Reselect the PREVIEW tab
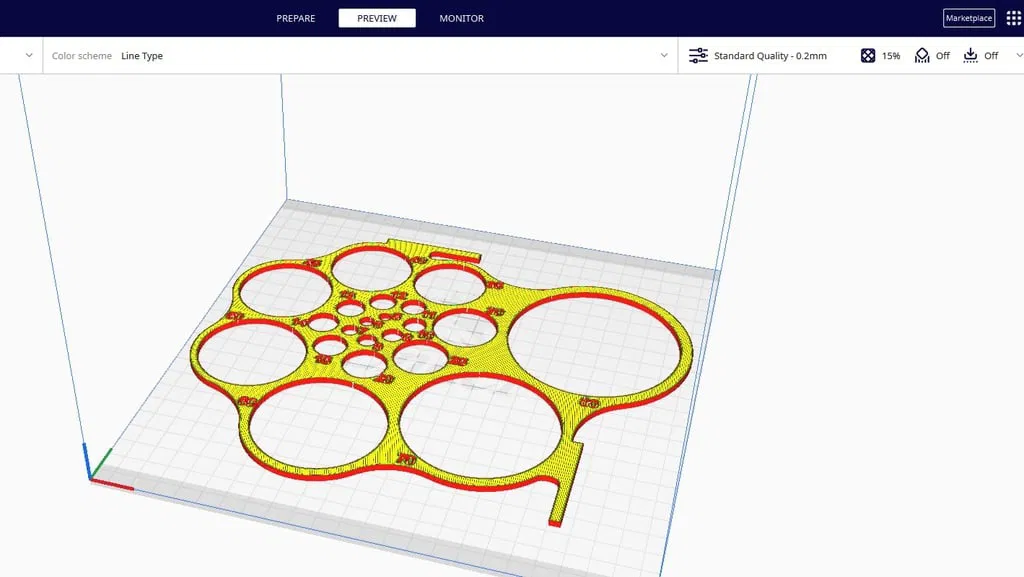The width and height of the screenshot is (1024, 577). pos(377,17)
